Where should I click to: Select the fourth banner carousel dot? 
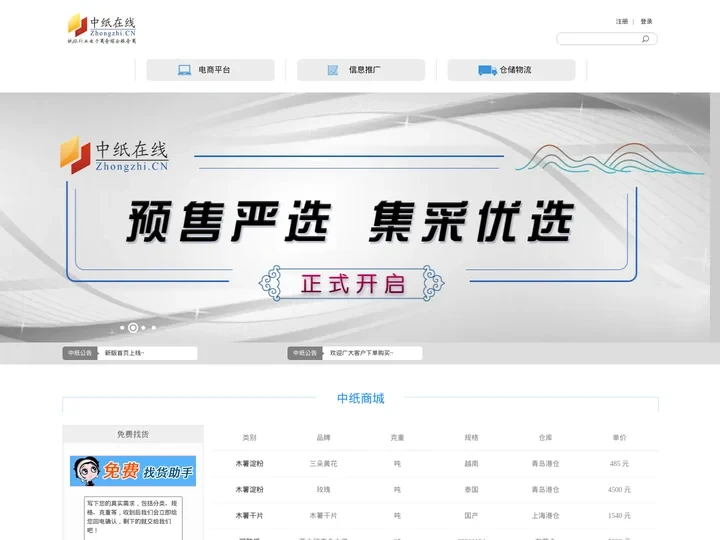tap(154, 328)
